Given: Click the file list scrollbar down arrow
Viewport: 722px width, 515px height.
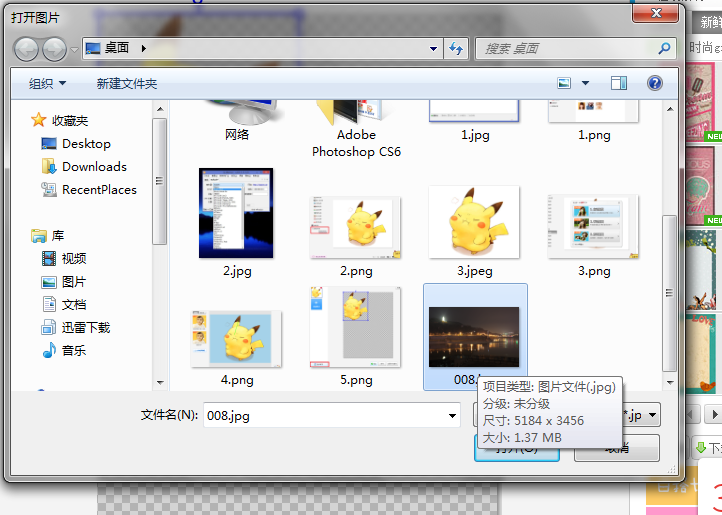Looking at the screenshot, I should coord(670,382).
